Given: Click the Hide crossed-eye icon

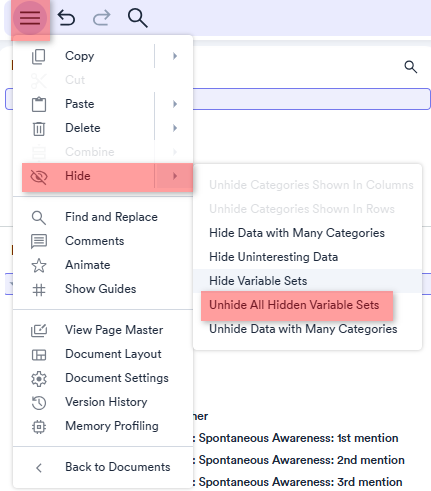Looking at the screenshot, I should coord(39,176).
